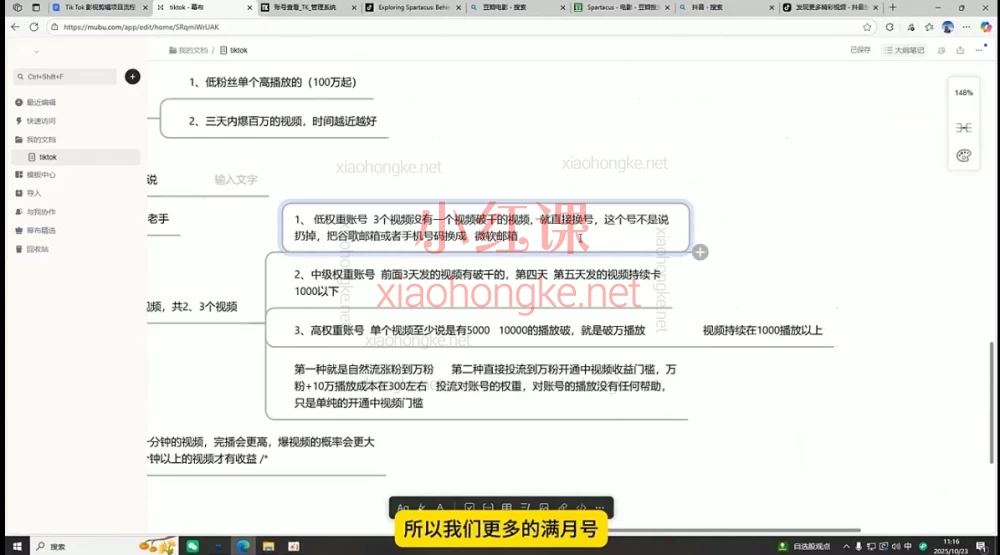Image resolution: width=1000 pixels, height=555 pixels.
Task: Click the mubu.com address bar URL
Action: point(141,27)
